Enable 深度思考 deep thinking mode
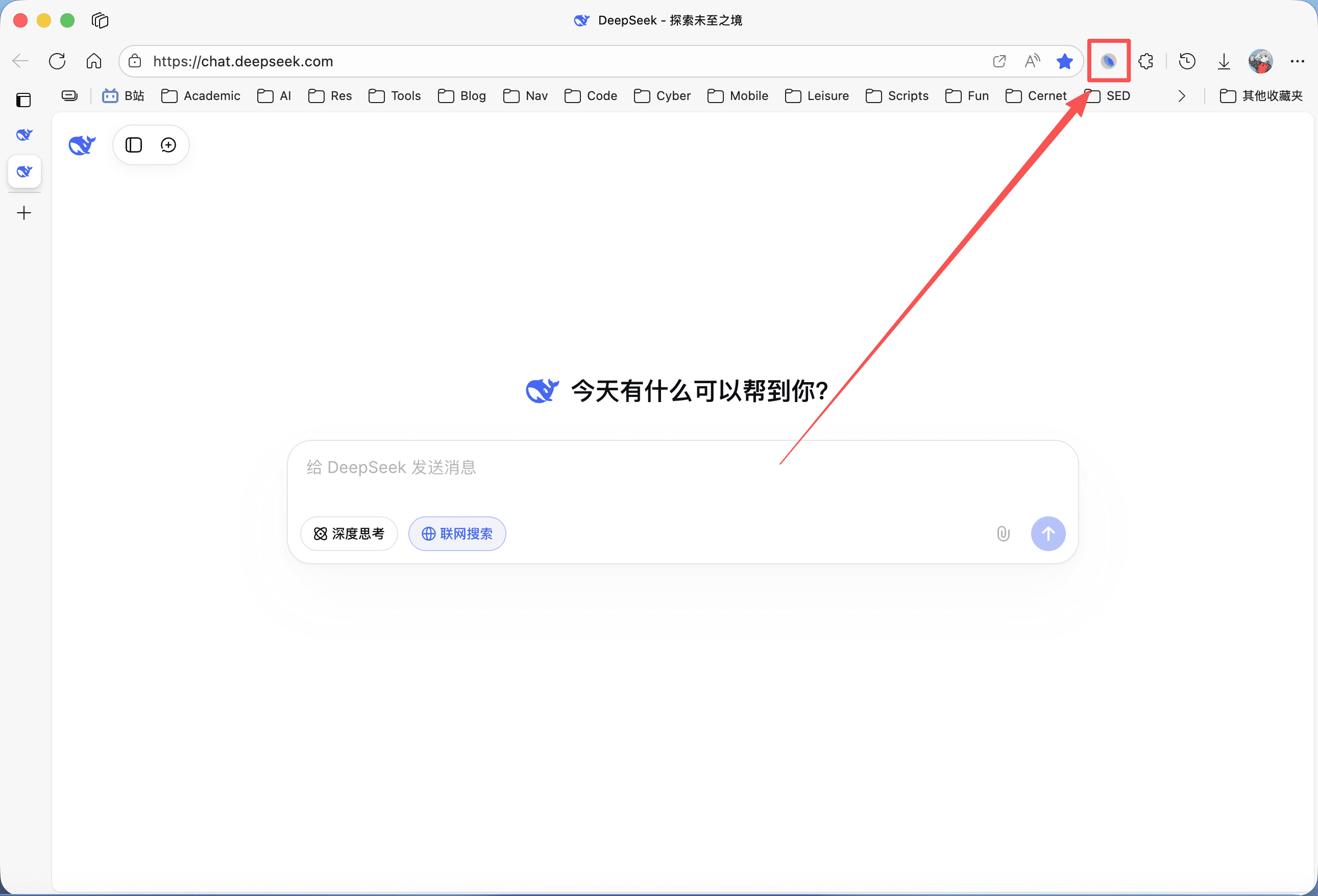The image size is (1318, 896). pos(349,533)
